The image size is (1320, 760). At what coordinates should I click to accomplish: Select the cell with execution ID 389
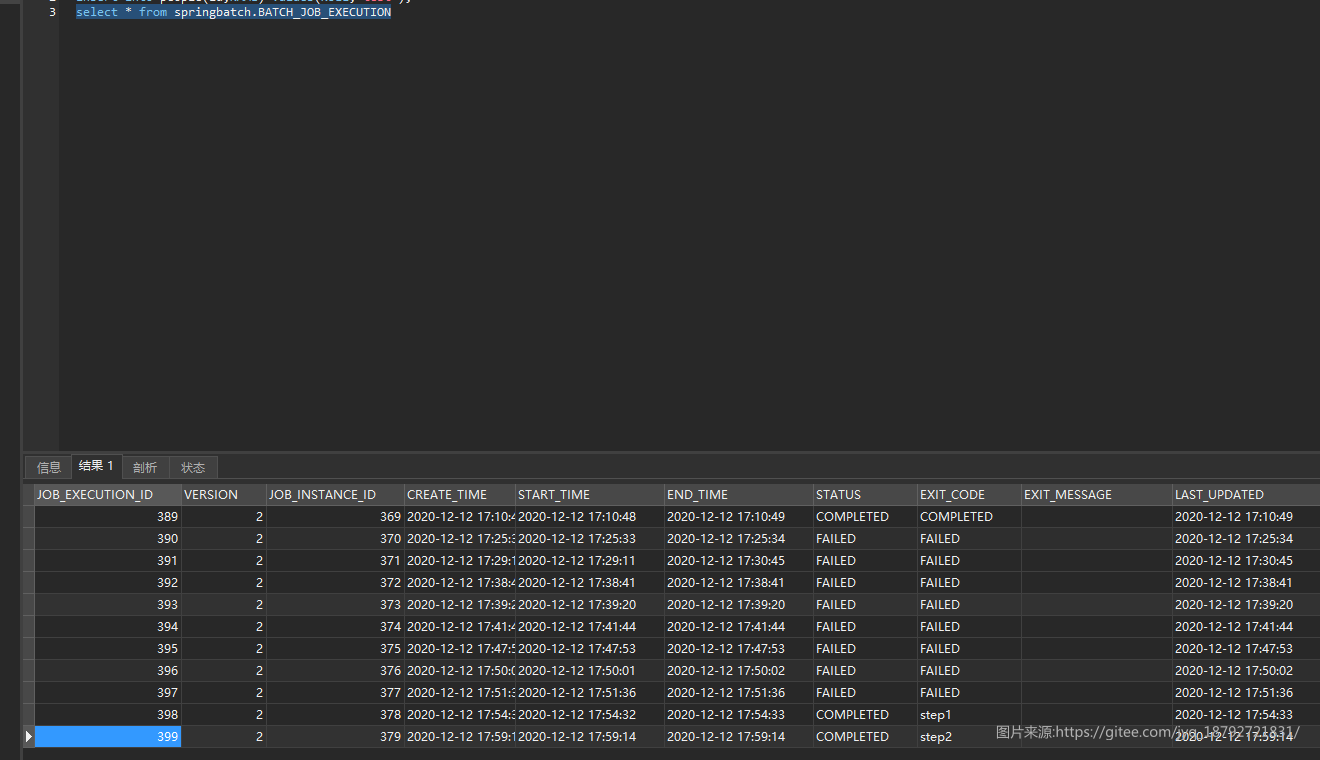coord(107,517)
